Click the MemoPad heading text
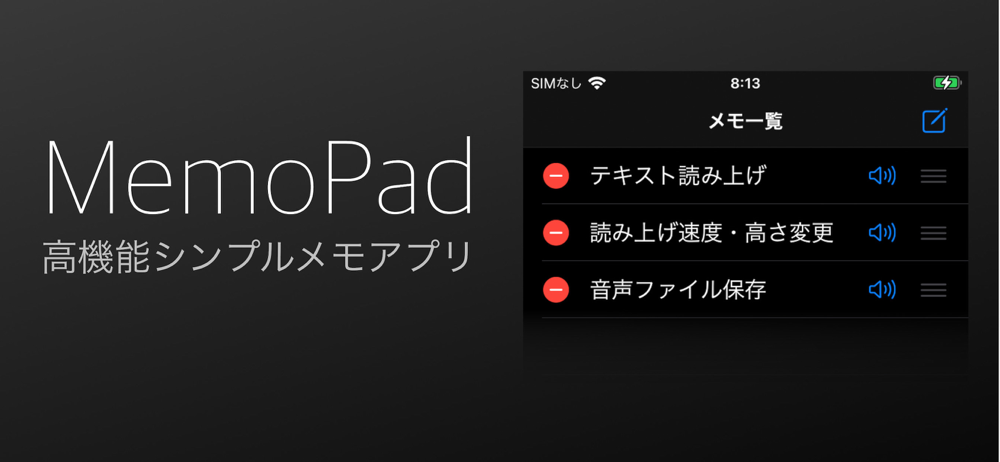This screenshot has width=1000, height=462. point(260,178)
